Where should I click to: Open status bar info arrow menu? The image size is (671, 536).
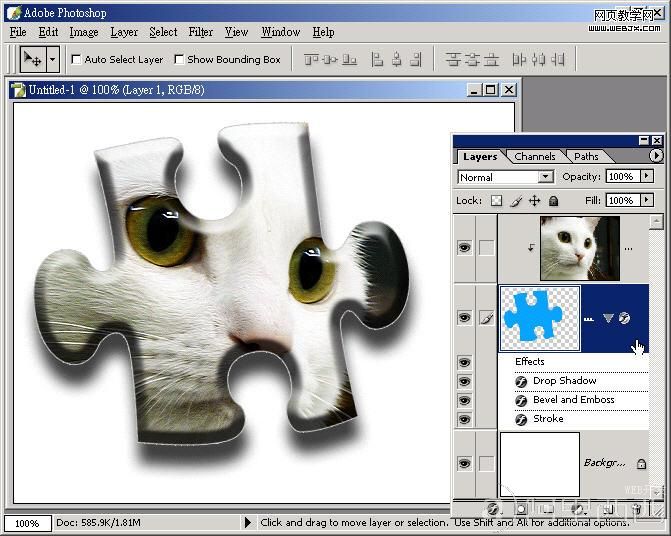[x=247, y=522]
